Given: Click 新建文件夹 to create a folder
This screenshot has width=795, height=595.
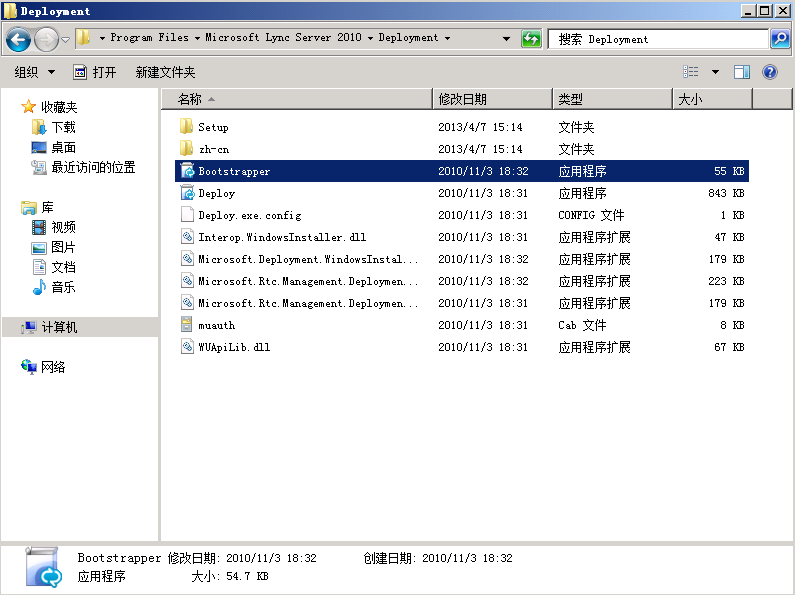Looking at the screenshot, I should [x=165, y=72].
